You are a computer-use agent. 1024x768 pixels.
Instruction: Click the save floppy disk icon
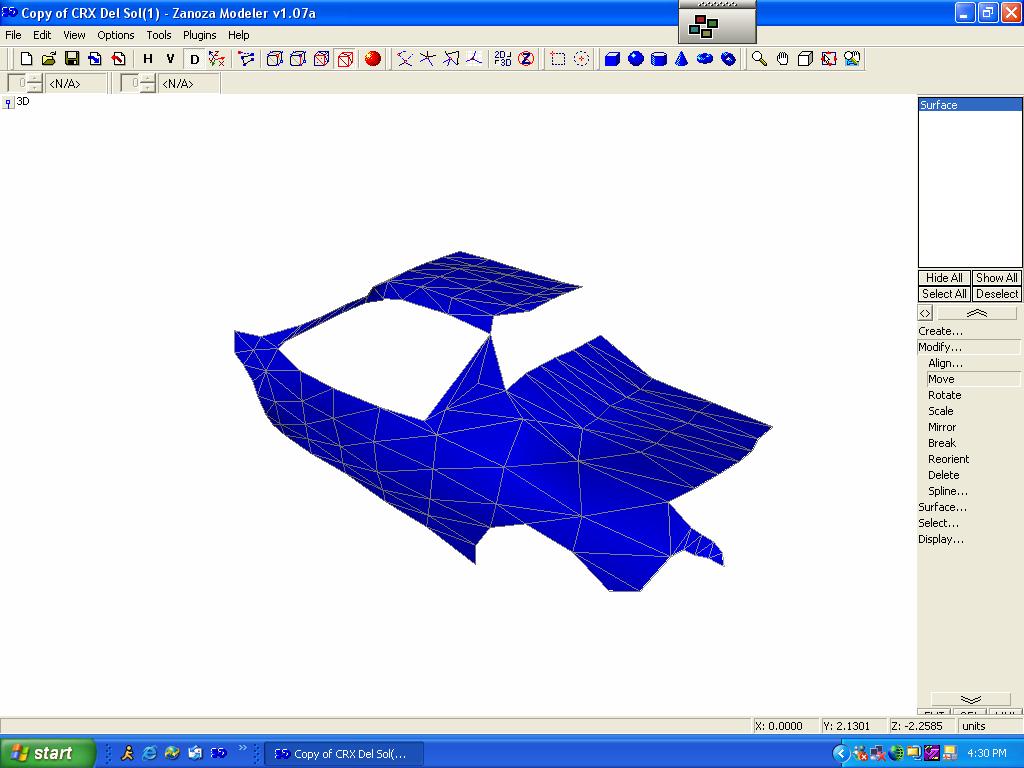[x=72, y=59]
